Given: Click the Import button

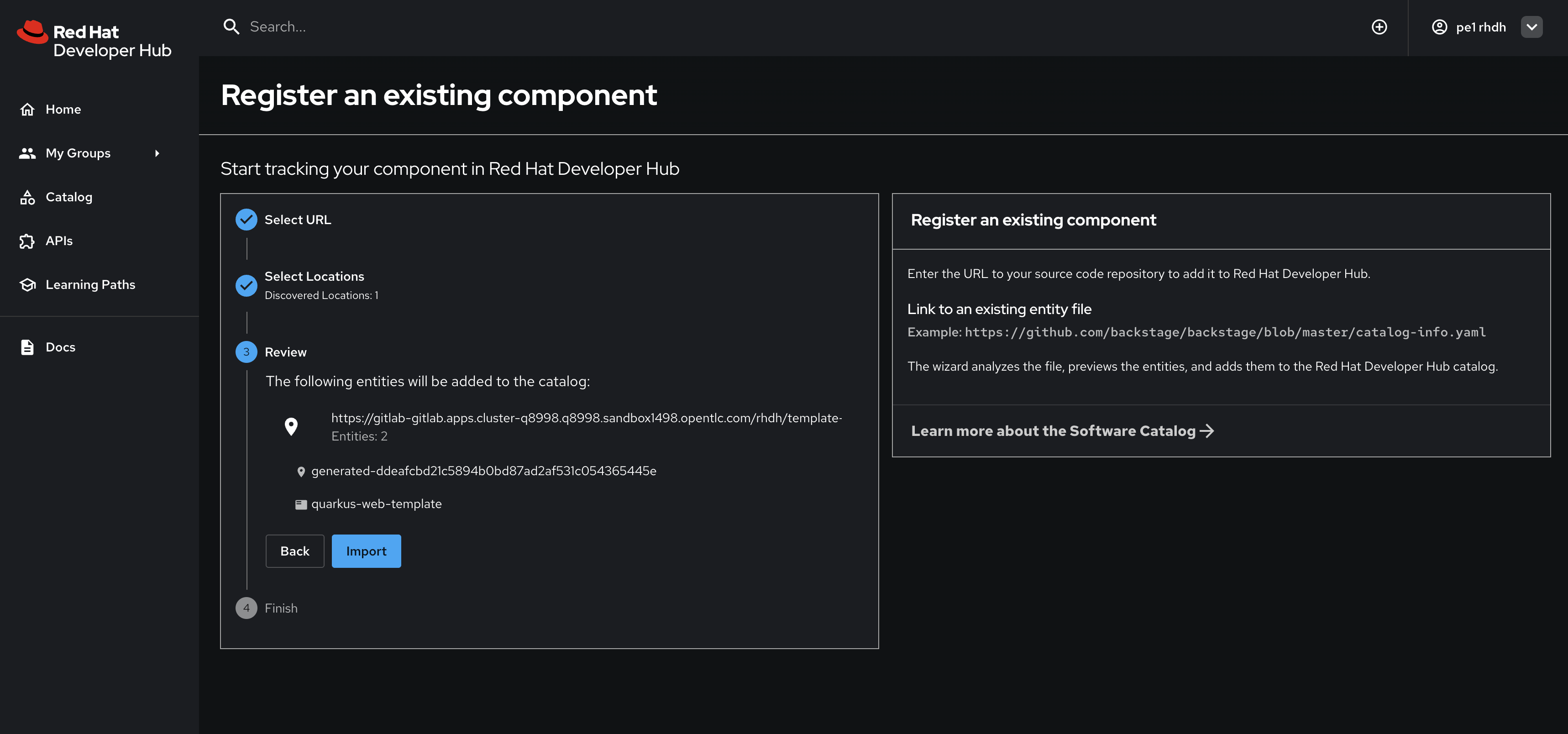Looking at the screenshot, I should pyautogui.click(x=367, y=551).
